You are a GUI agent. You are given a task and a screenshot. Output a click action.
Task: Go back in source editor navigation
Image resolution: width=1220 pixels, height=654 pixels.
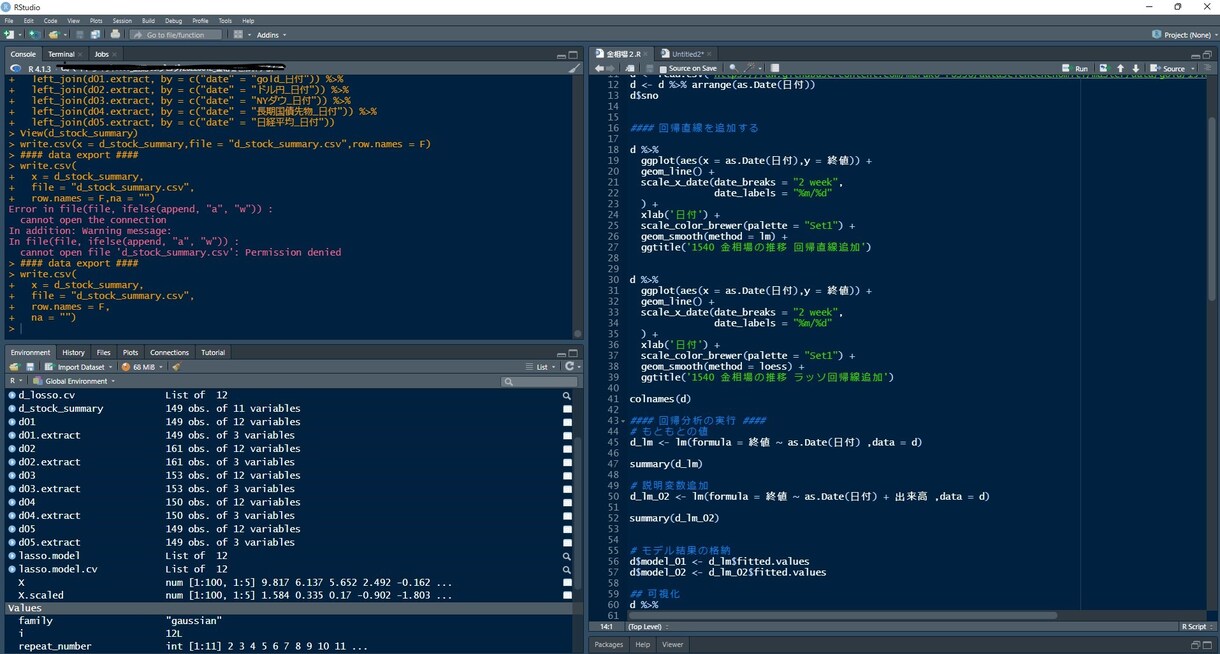(x=599, y=68)
